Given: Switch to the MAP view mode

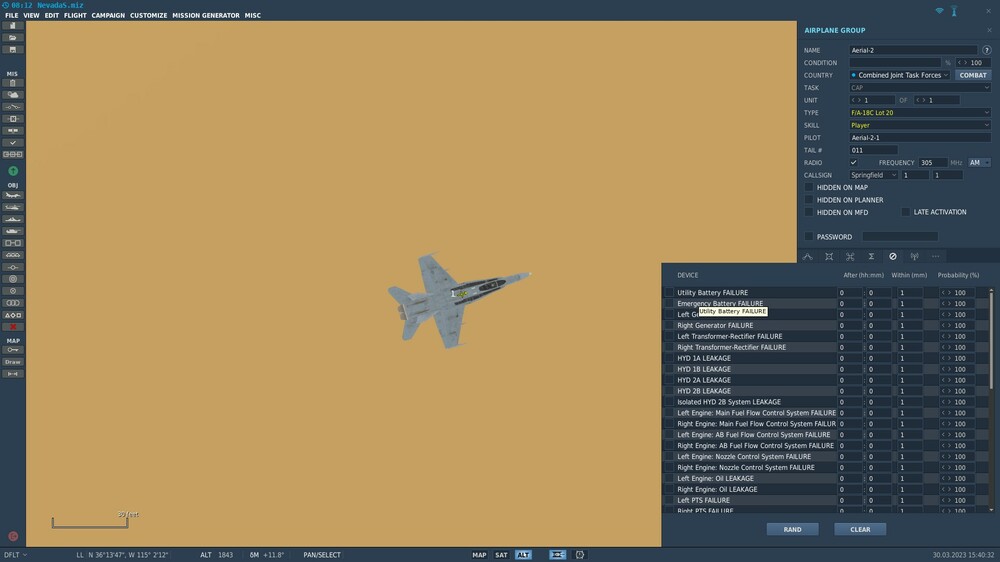Looking at the screenshot, I should coord(479,555).
